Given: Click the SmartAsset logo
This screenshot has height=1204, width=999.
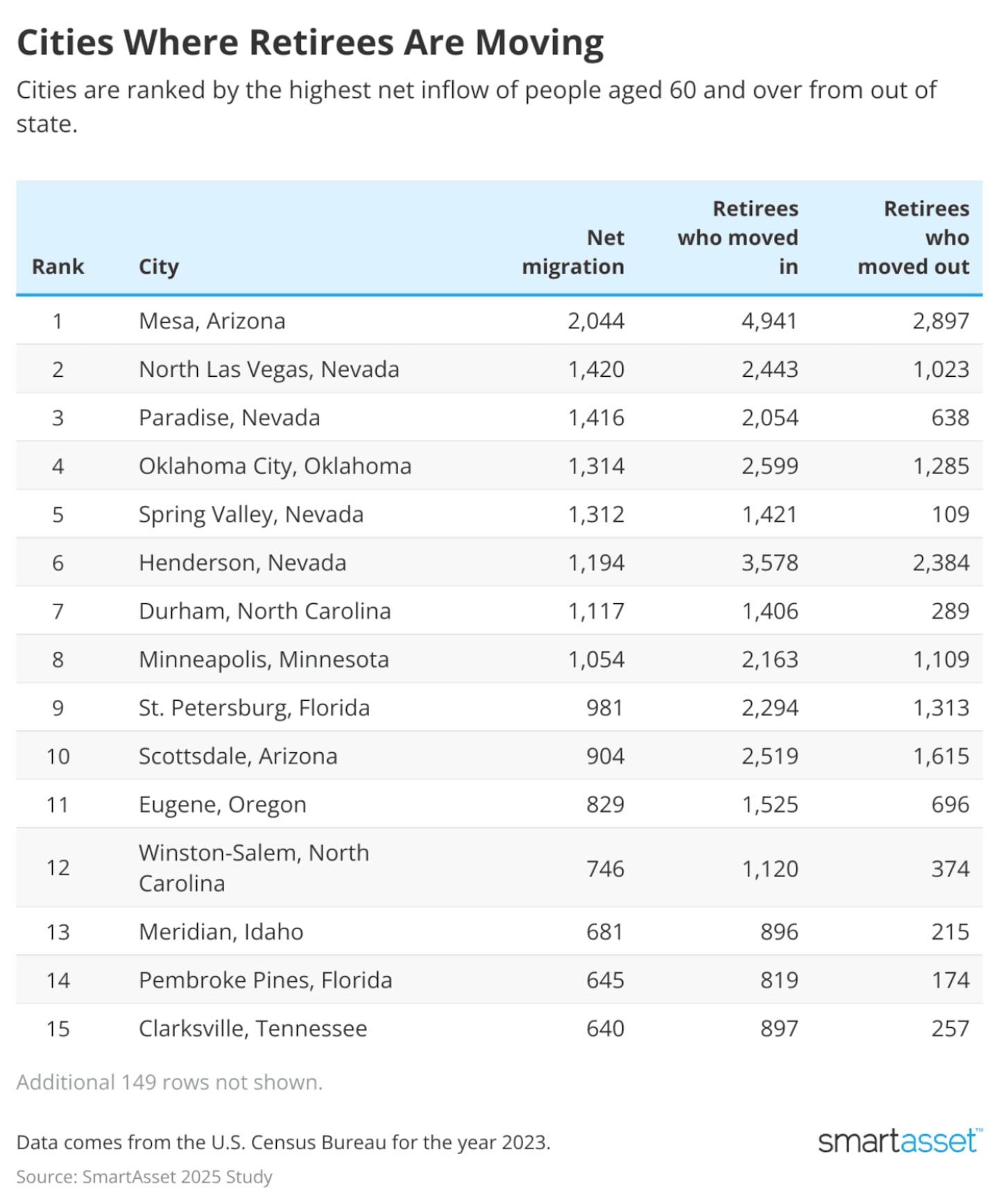Looking at the screenshot, I should 899,1142.
